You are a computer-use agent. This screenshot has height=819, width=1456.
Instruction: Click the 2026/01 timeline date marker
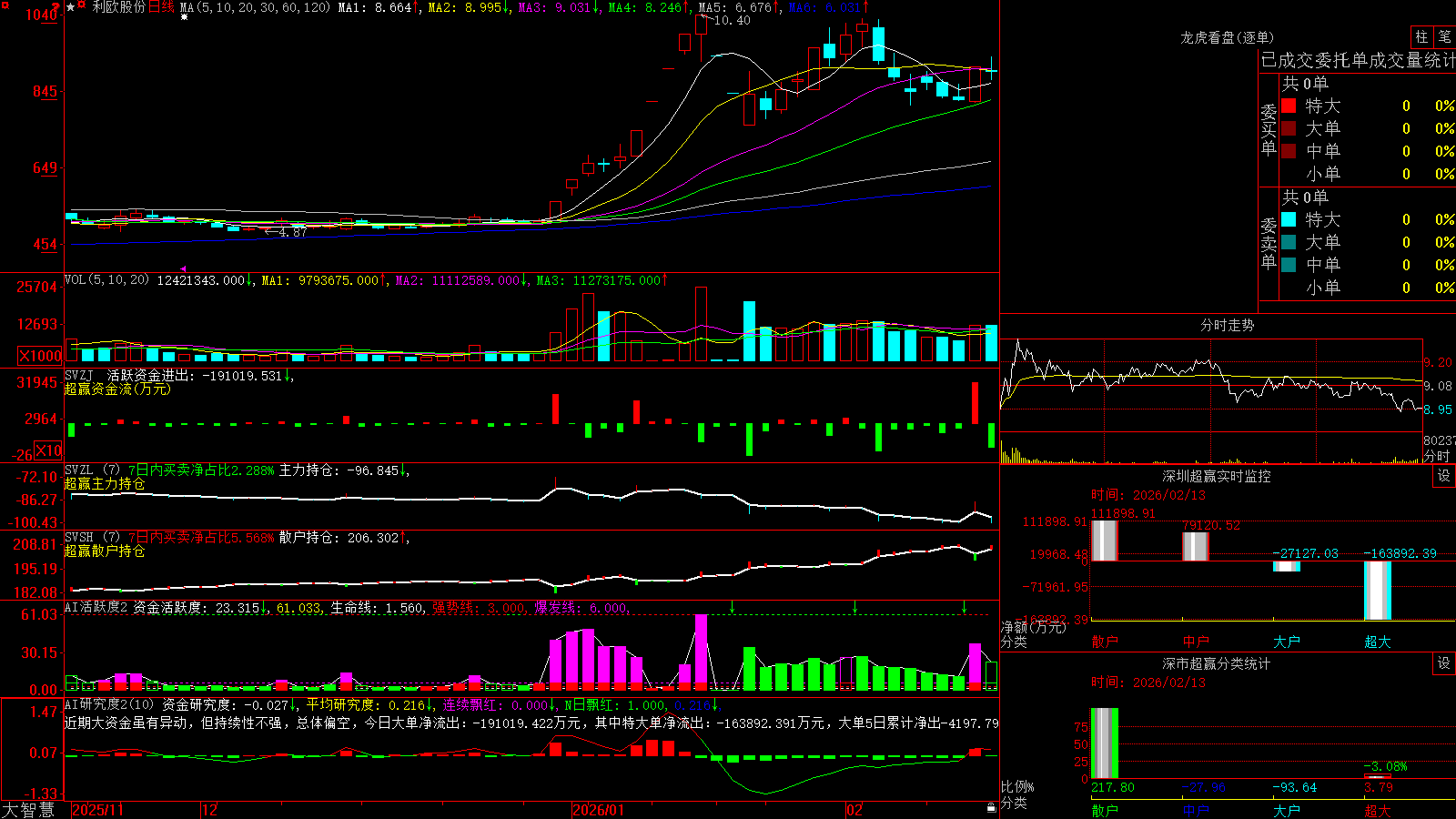(599, 810)
